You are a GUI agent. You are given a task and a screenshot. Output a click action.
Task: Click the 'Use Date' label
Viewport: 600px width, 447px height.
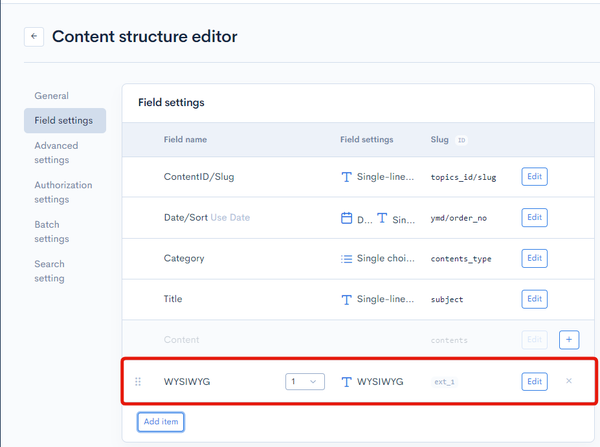tap(230, 217)
